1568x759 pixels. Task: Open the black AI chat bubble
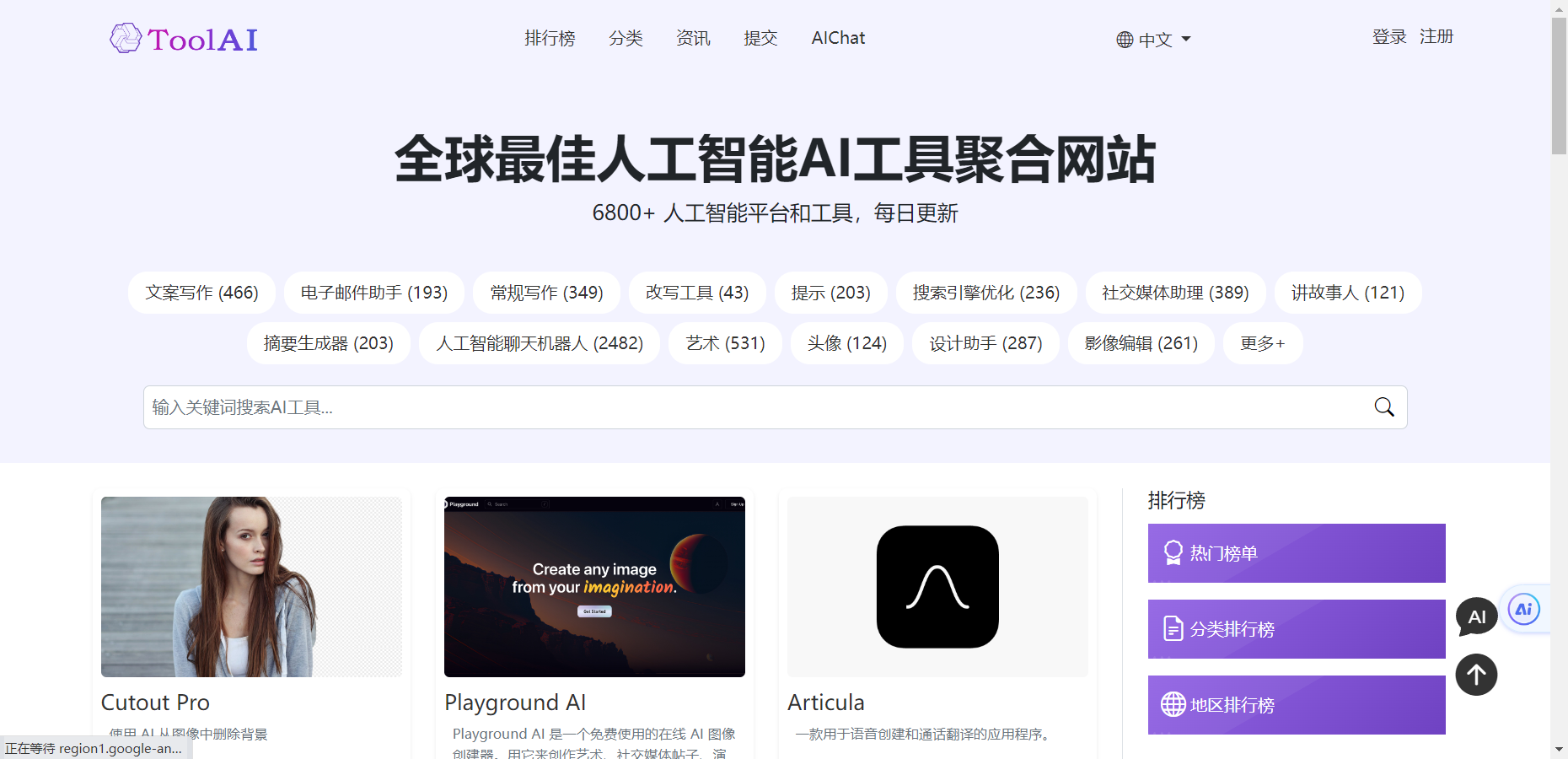coord(1477,616)
